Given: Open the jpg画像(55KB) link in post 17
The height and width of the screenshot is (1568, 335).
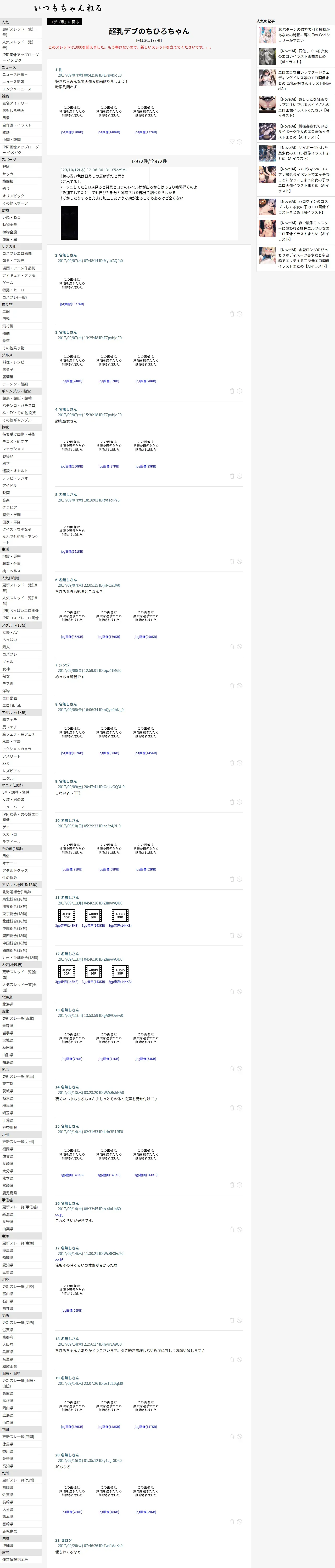Looking at the screenshot, I should pos(72,1311).
